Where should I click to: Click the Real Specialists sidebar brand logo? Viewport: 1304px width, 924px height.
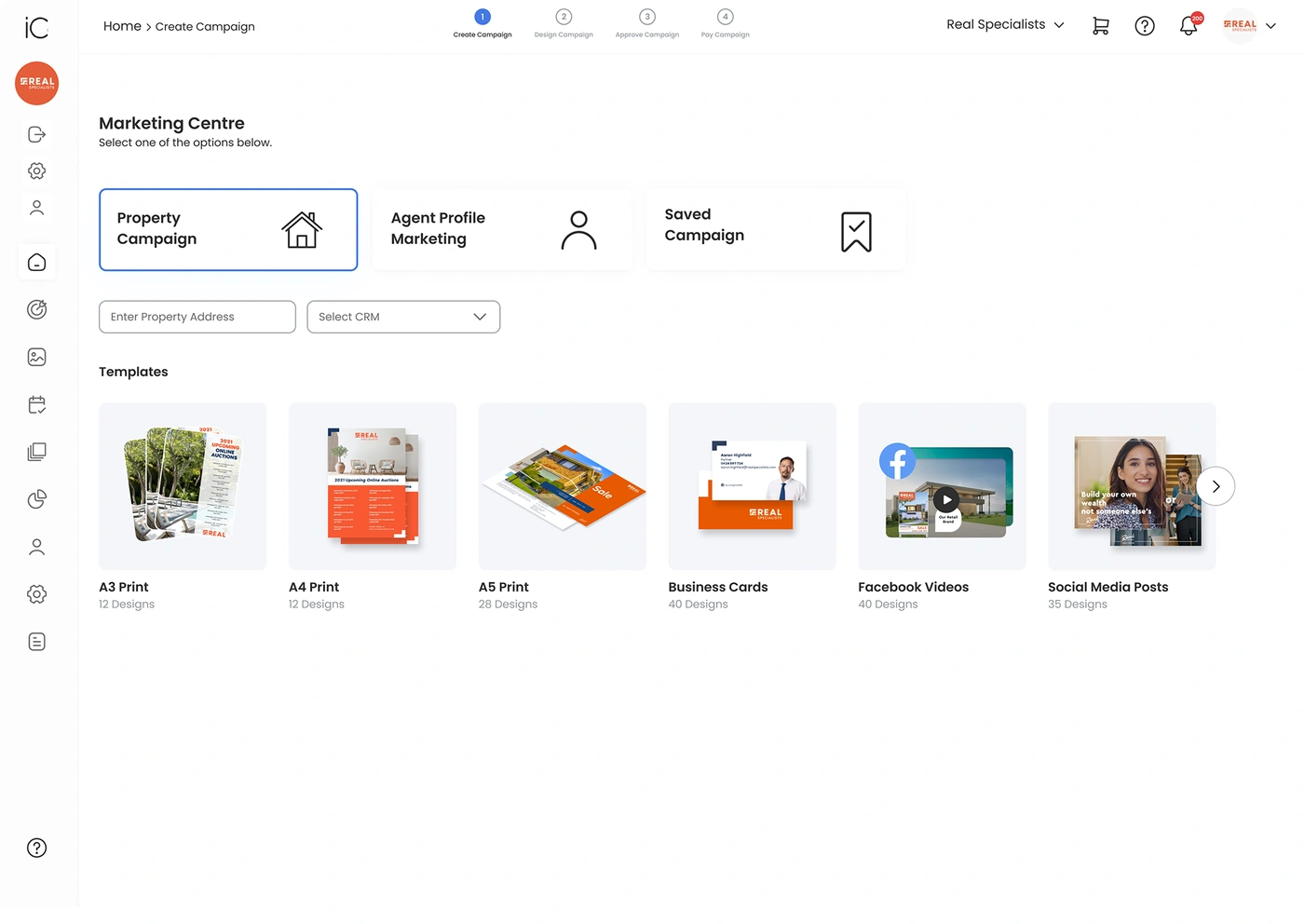click(x=37, y=83)
